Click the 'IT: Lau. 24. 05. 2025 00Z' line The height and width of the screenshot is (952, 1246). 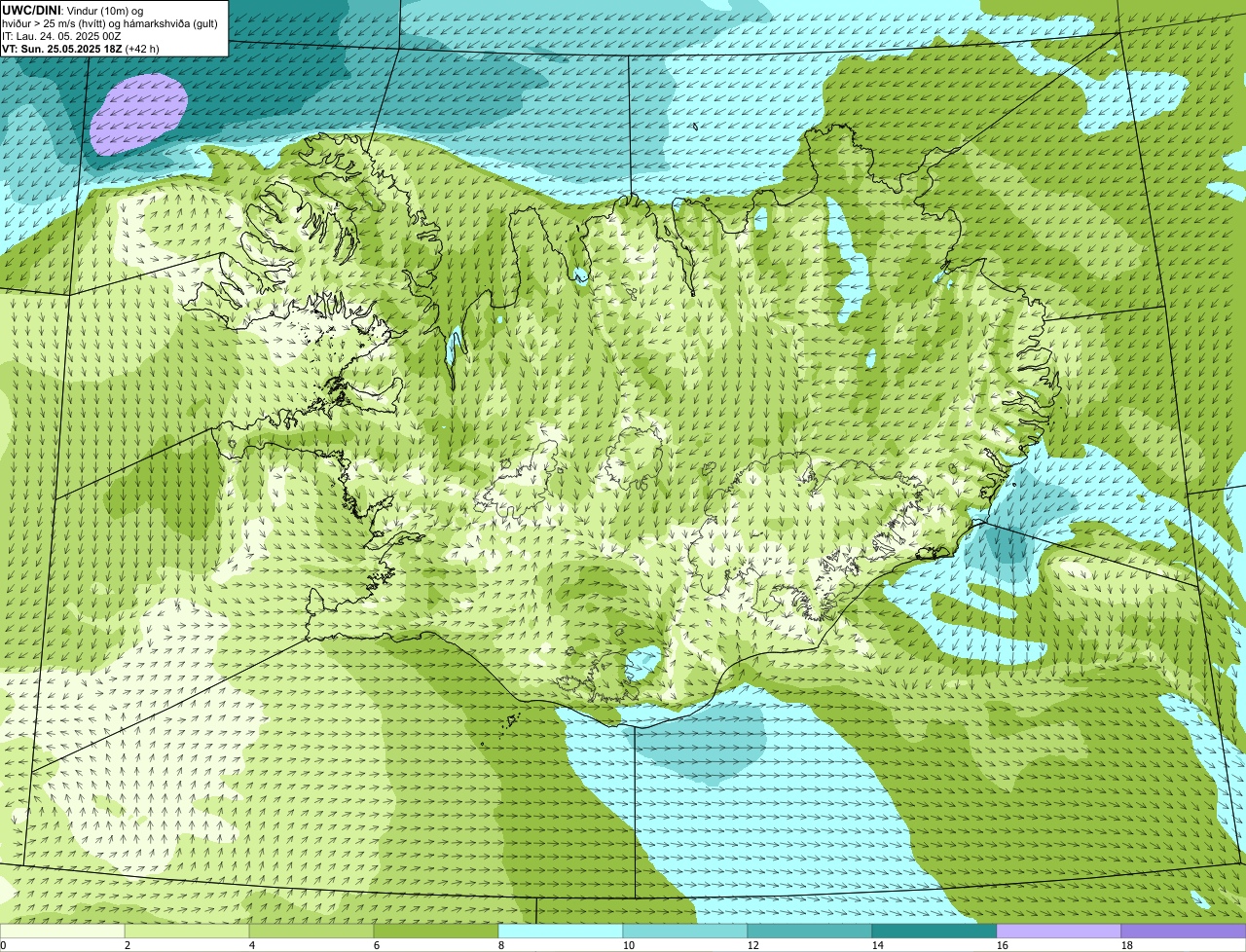tap(62, 35)
